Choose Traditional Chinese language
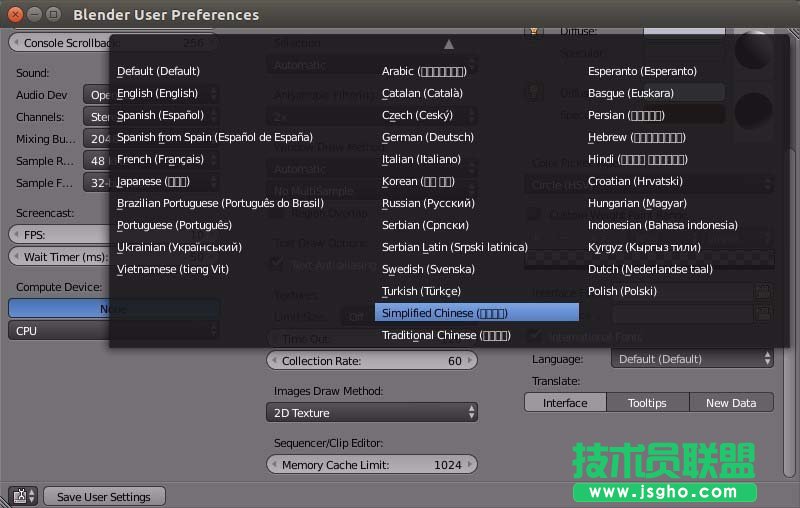800x508 pixels. [446, 335]
